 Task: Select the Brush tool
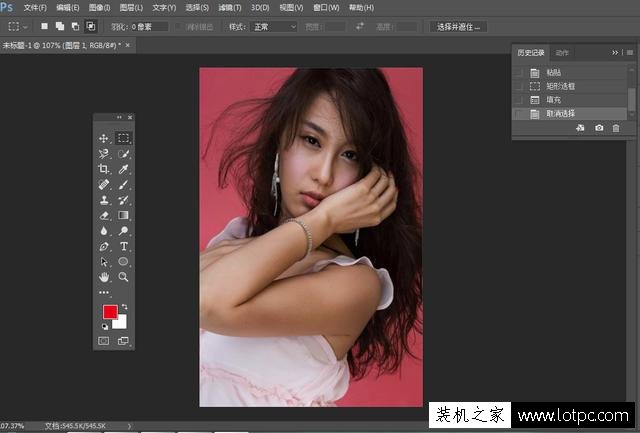[123, 184]
